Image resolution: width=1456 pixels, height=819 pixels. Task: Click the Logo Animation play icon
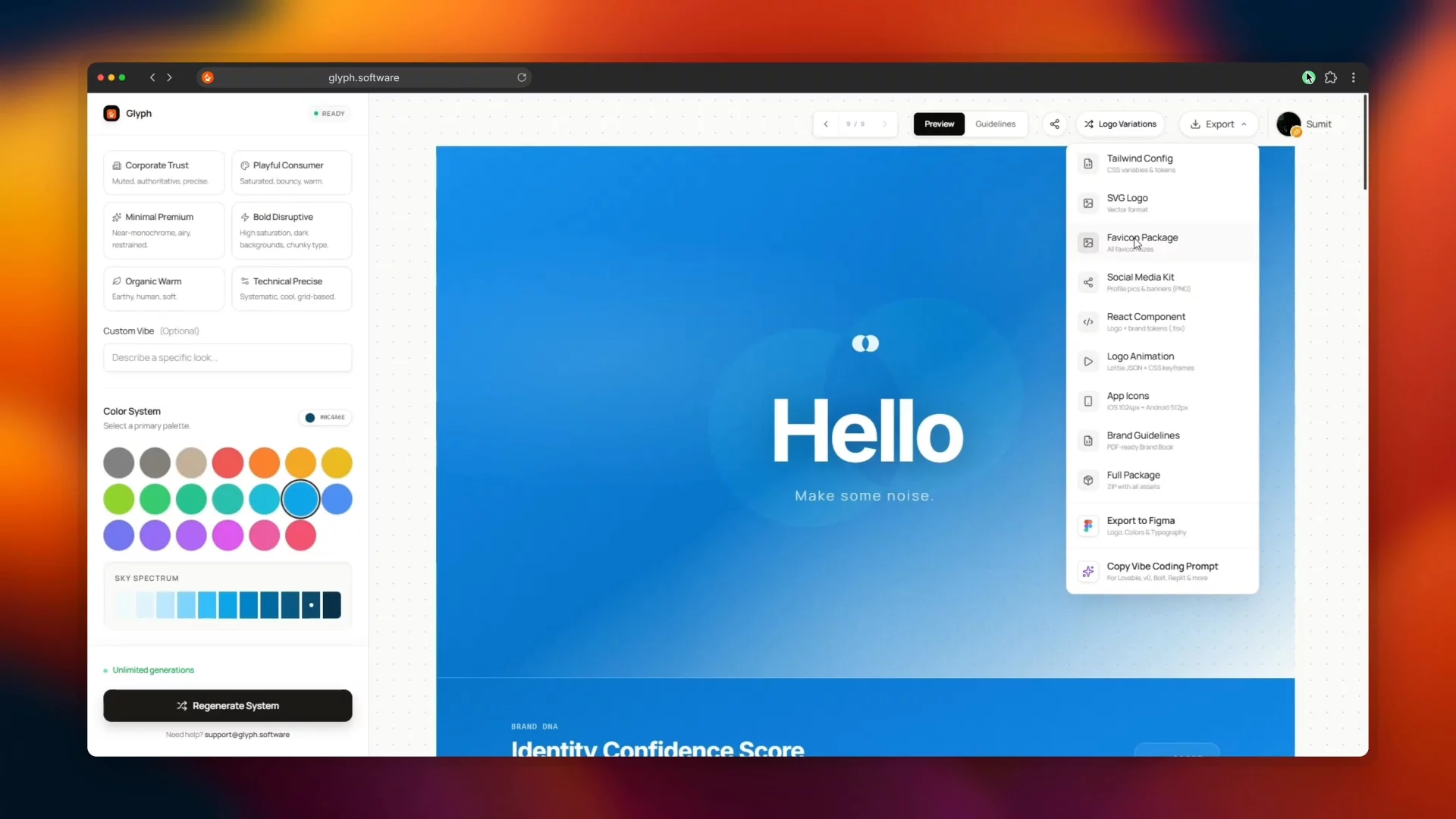coord(1088,362)
